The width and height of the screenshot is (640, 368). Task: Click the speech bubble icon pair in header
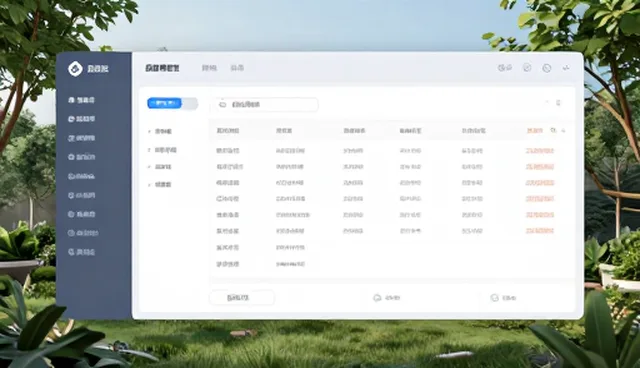point(504,68)
